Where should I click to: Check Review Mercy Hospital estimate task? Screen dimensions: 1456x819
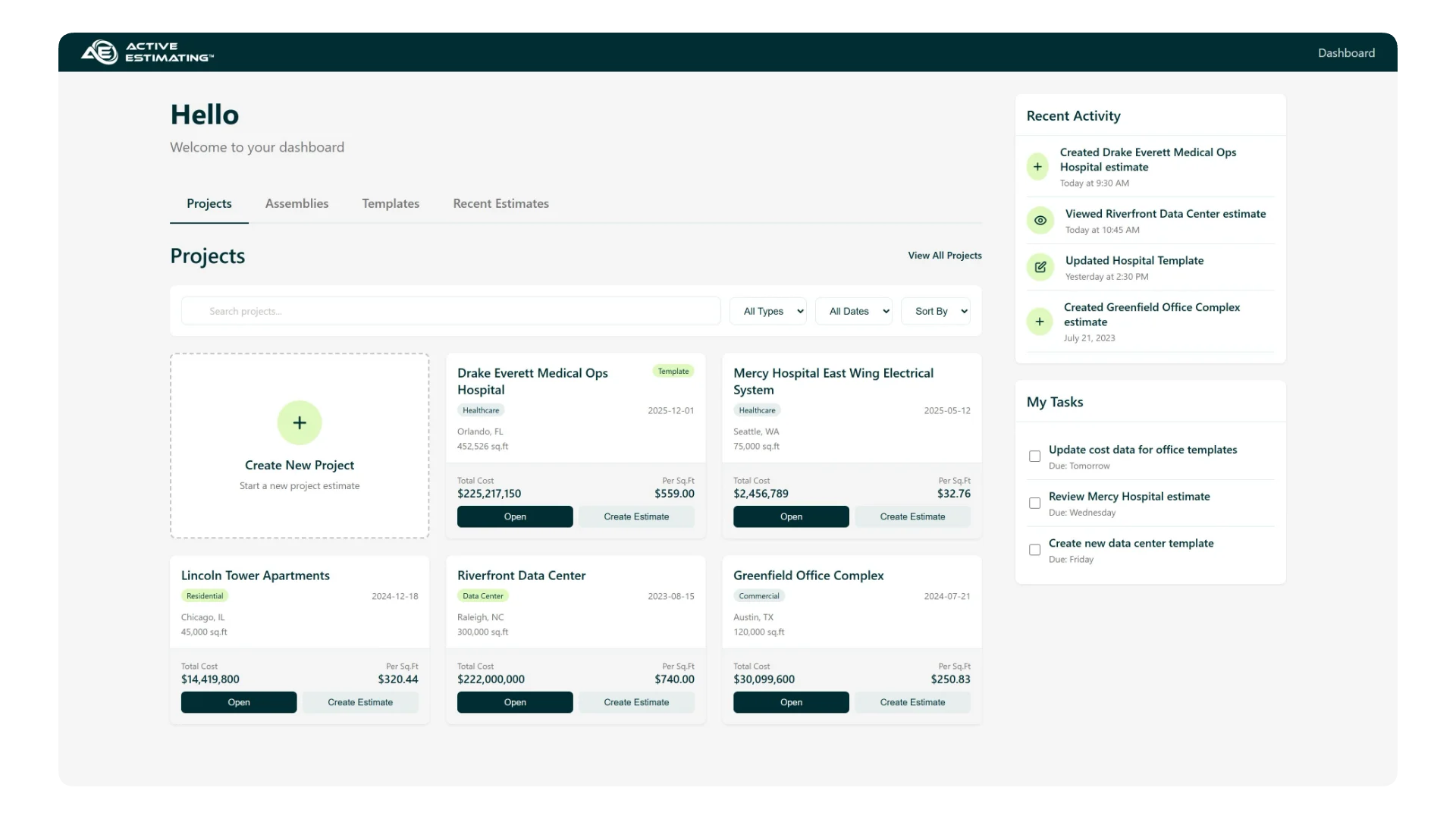pos(1034,504)
